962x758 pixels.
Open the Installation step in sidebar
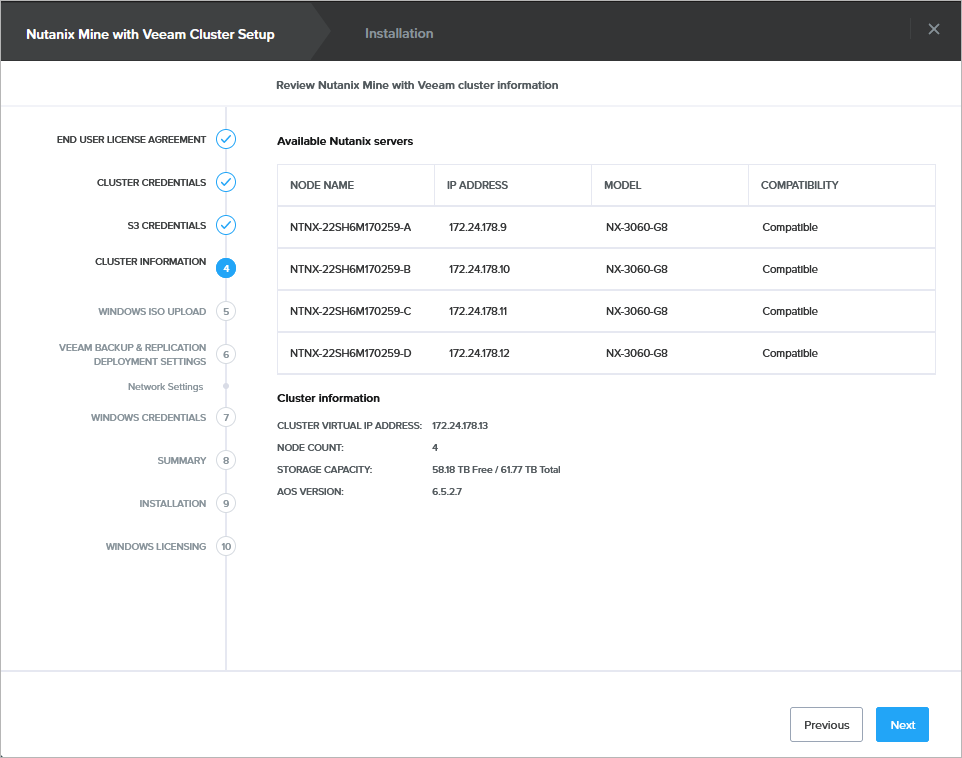click(x=172, y=503)
